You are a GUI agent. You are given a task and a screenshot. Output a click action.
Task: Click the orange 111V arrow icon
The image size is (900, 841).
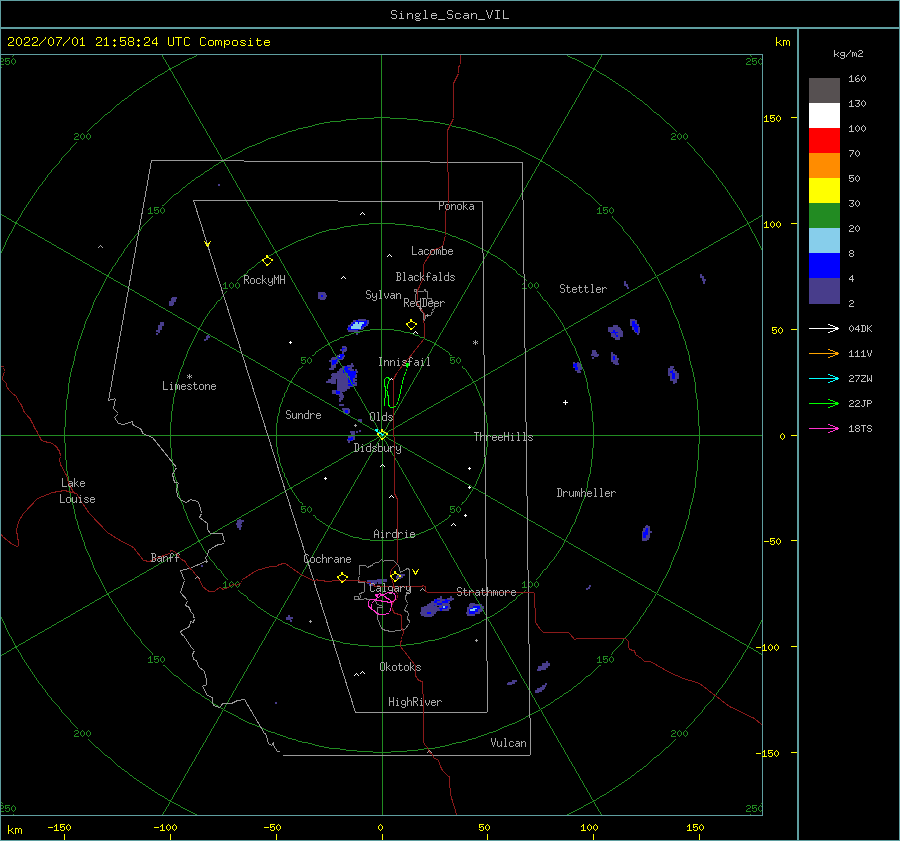824,354
